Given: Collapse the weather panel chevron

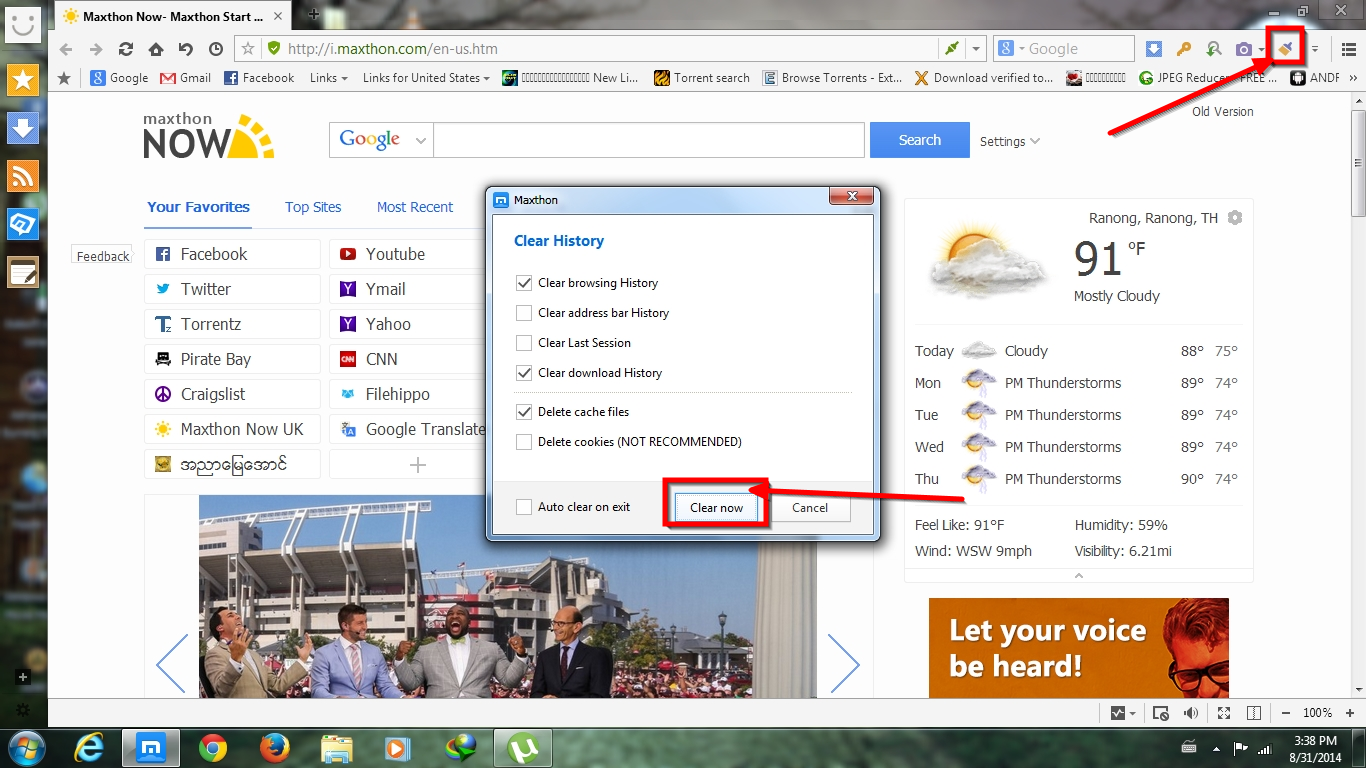Looking at the screenshot, I should pyautogui.click(x=1078, y=575).
